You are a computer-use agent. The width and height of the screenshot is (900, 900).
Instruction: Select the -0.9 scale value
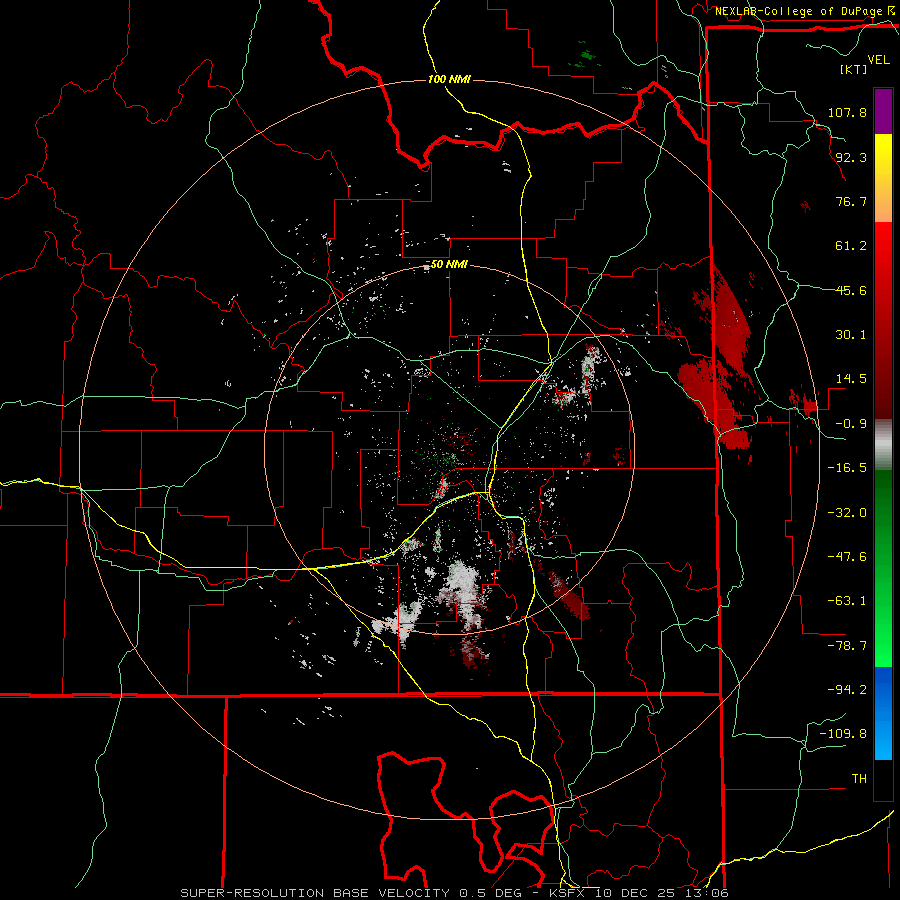(851, 424)
